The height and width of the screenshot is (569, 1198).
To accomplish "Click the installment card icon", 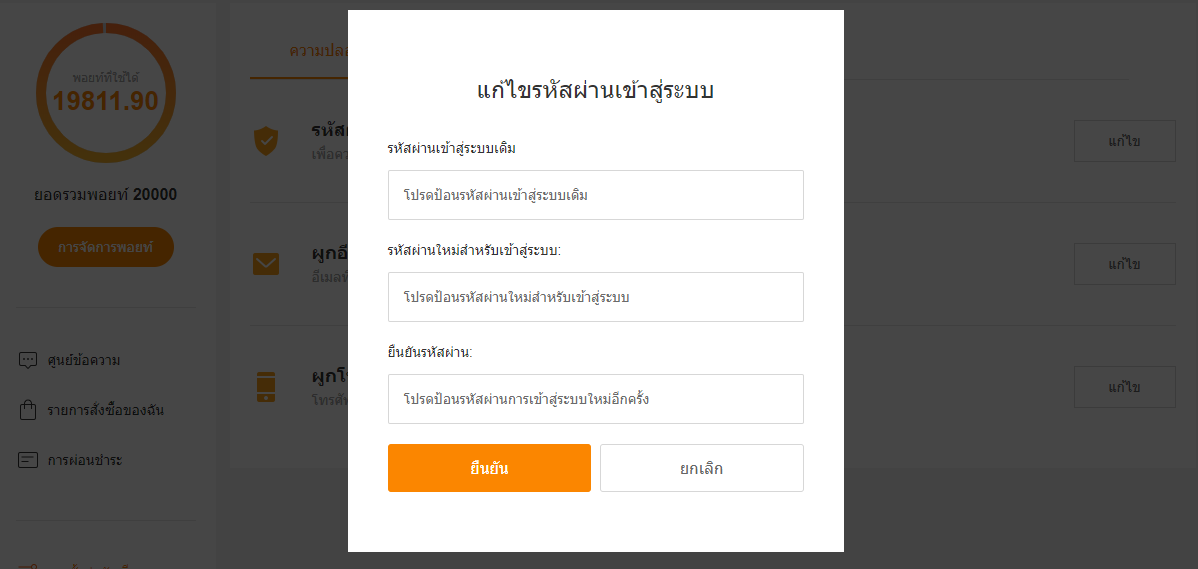I will (x=28, y=461).
